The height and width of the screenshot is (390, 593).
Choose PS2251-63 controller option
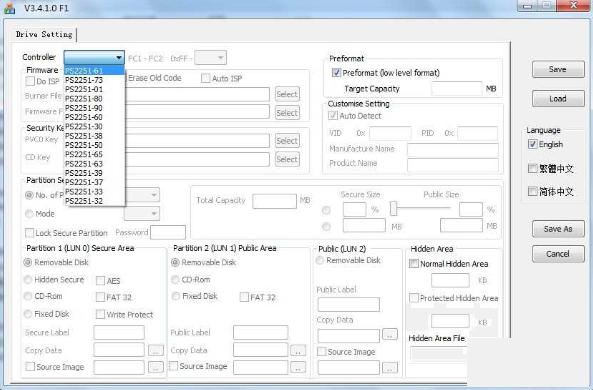point(94,163)
